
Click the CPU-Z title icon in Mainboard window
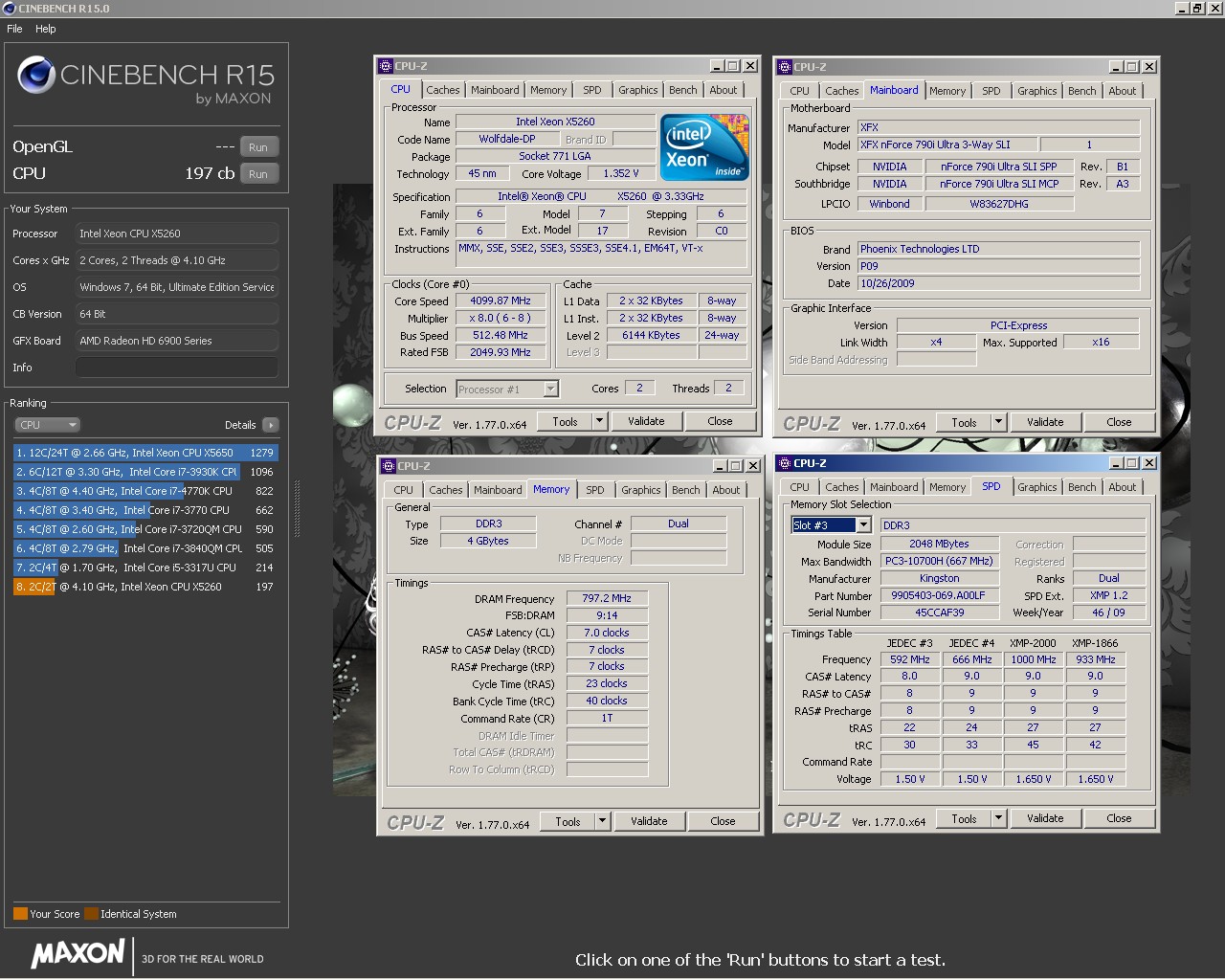click(785, 67)
